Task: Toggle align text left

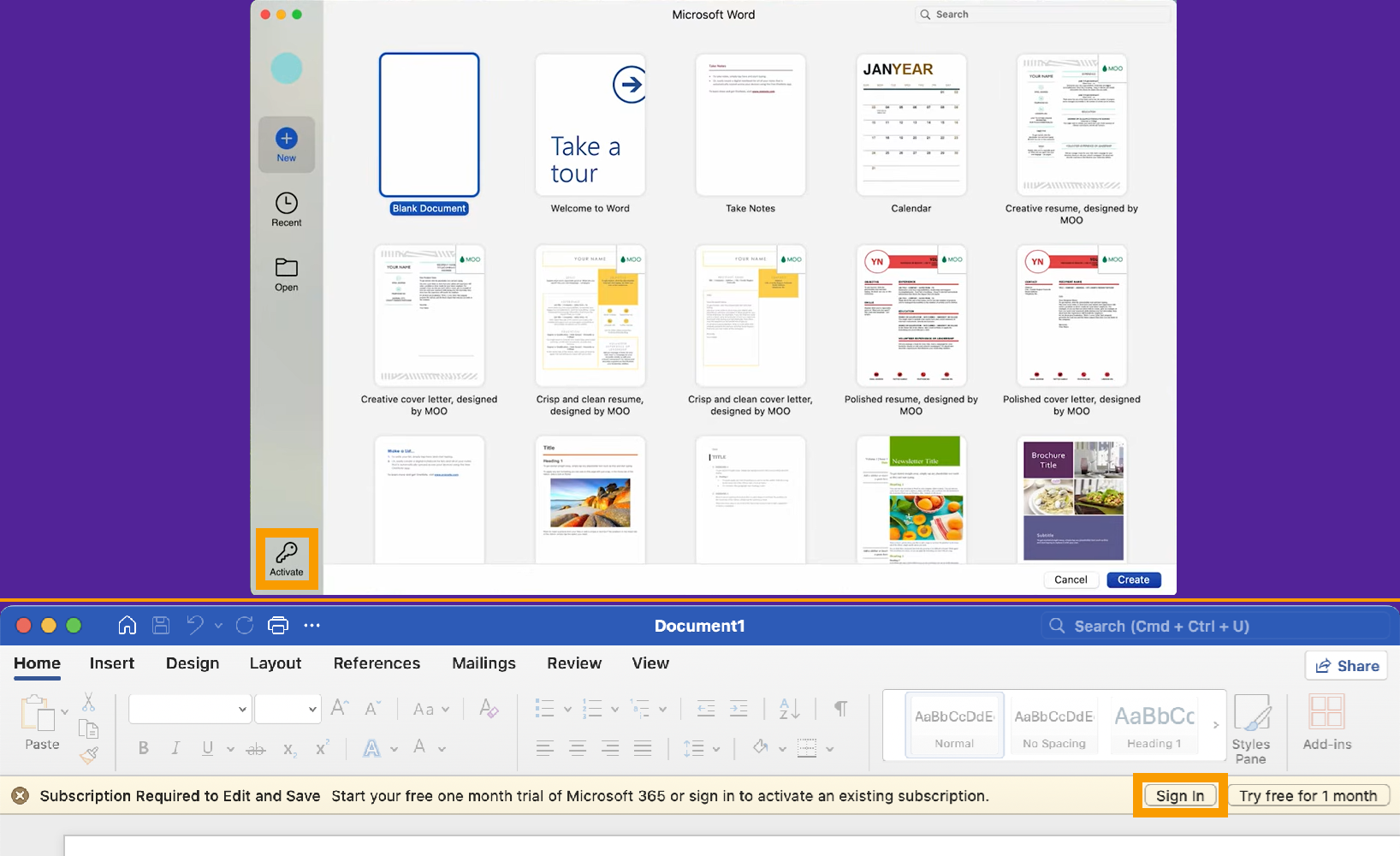Action: (x=545, y=748)
